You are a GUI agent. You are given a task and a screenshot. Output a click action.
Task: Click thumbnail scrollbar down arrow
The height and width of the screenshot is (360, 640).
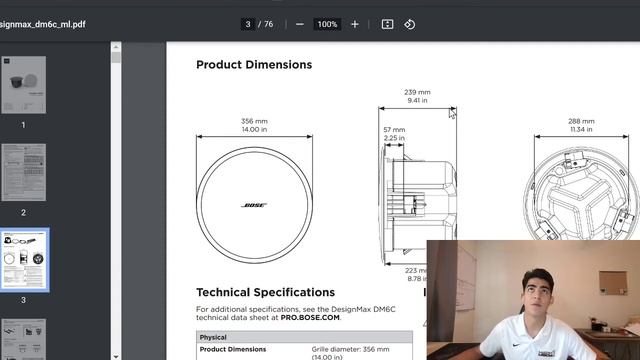coord(116,356)
